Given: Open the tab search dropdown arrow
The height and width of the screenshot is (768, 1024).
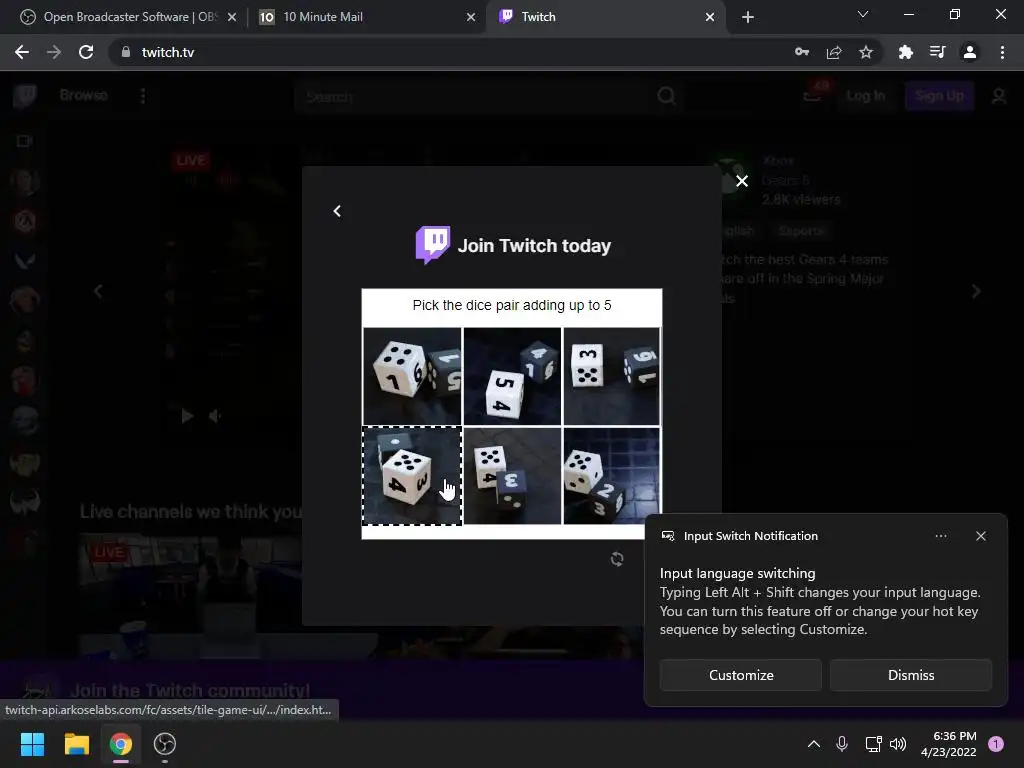Looking at the screenshot, I should pyautogui.click(x=863, y=14).
